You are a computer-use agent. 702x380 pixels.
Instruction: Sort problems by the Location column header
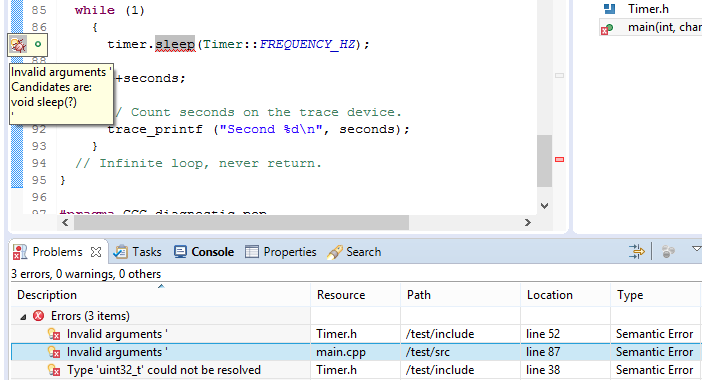(565, 295)
